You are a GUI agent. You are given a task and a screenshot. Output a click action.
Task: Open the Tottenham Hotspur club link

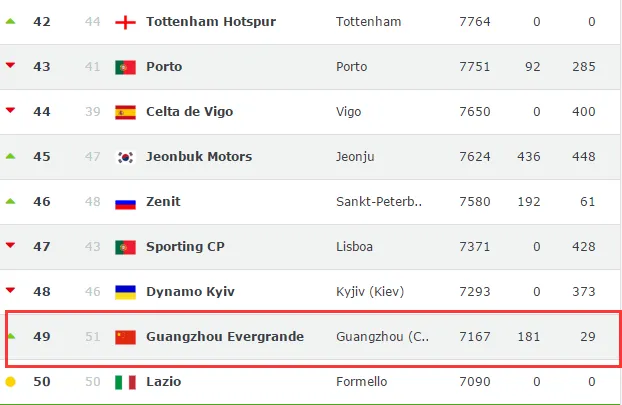(x=211, y=21)
